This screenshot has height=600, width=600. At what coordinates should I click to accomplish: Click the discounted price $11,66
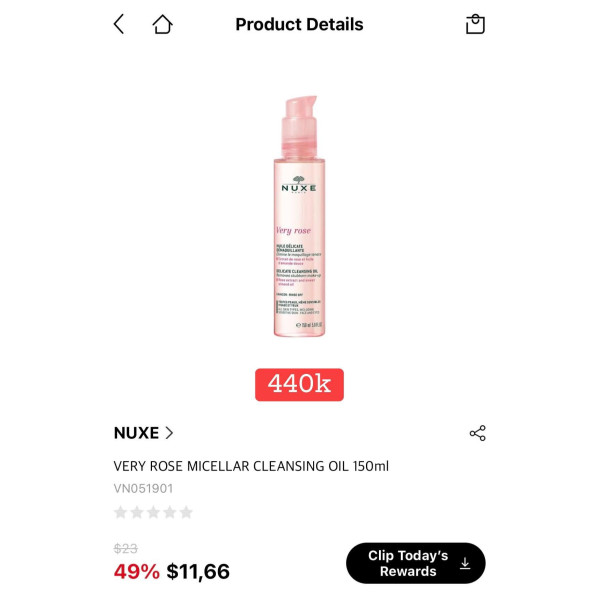tap(198, 571)
